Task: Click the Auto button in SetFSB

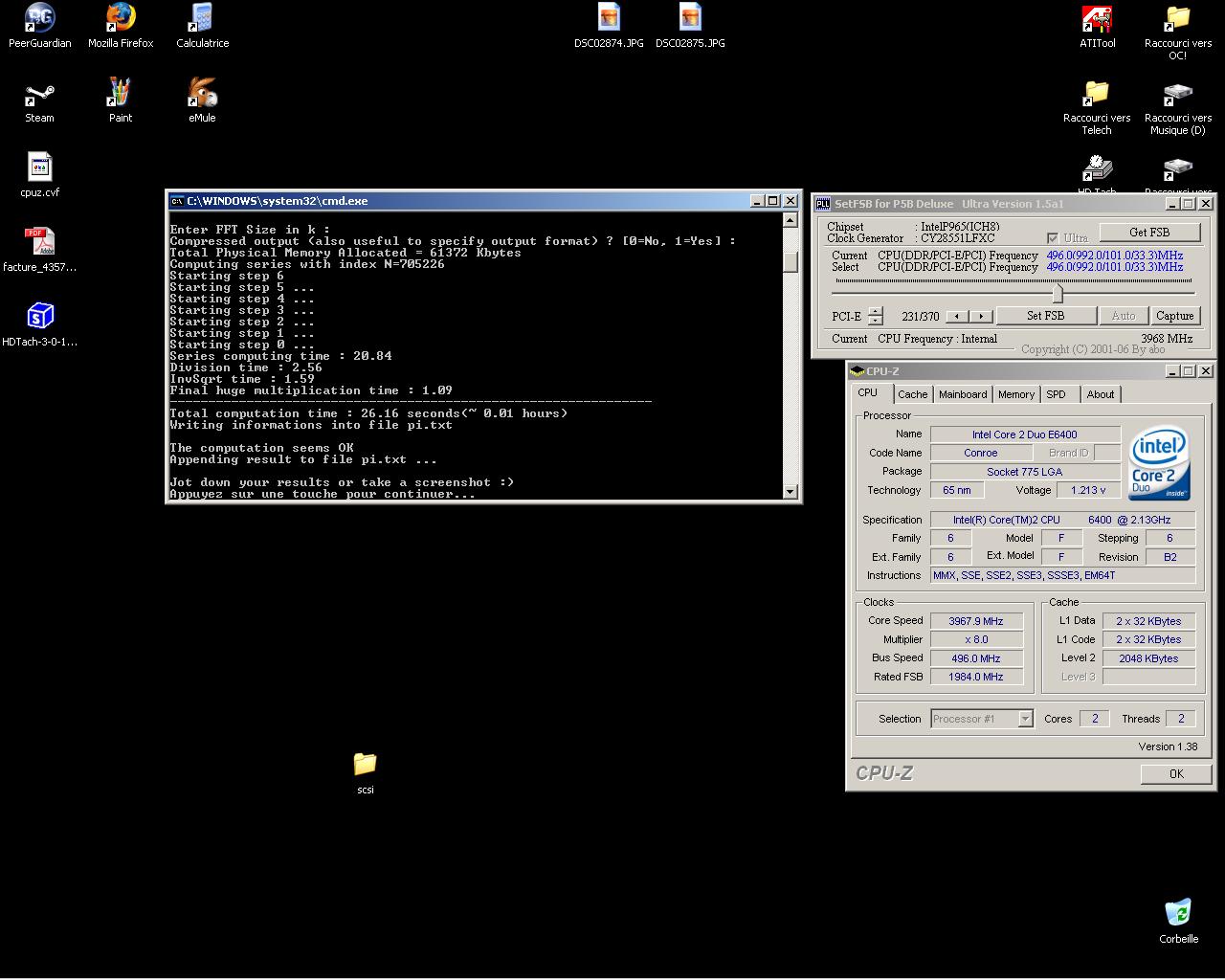Action: [x=1124, y=316]
